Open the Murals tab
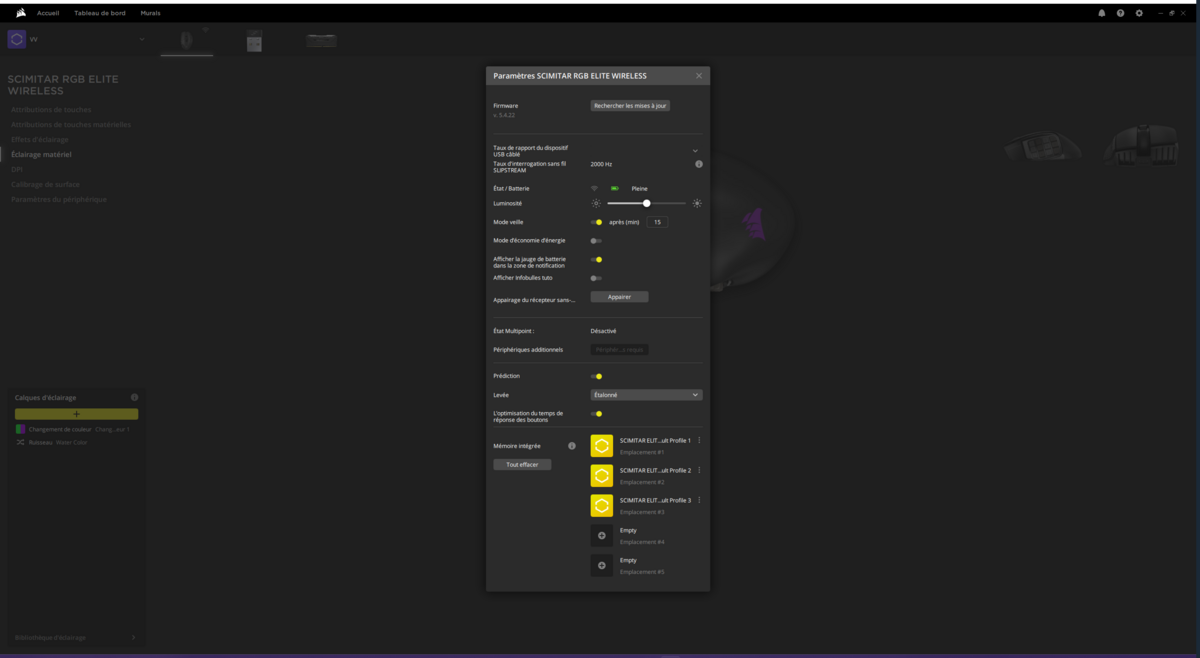The image size is (1200, 658). point(150,13)
